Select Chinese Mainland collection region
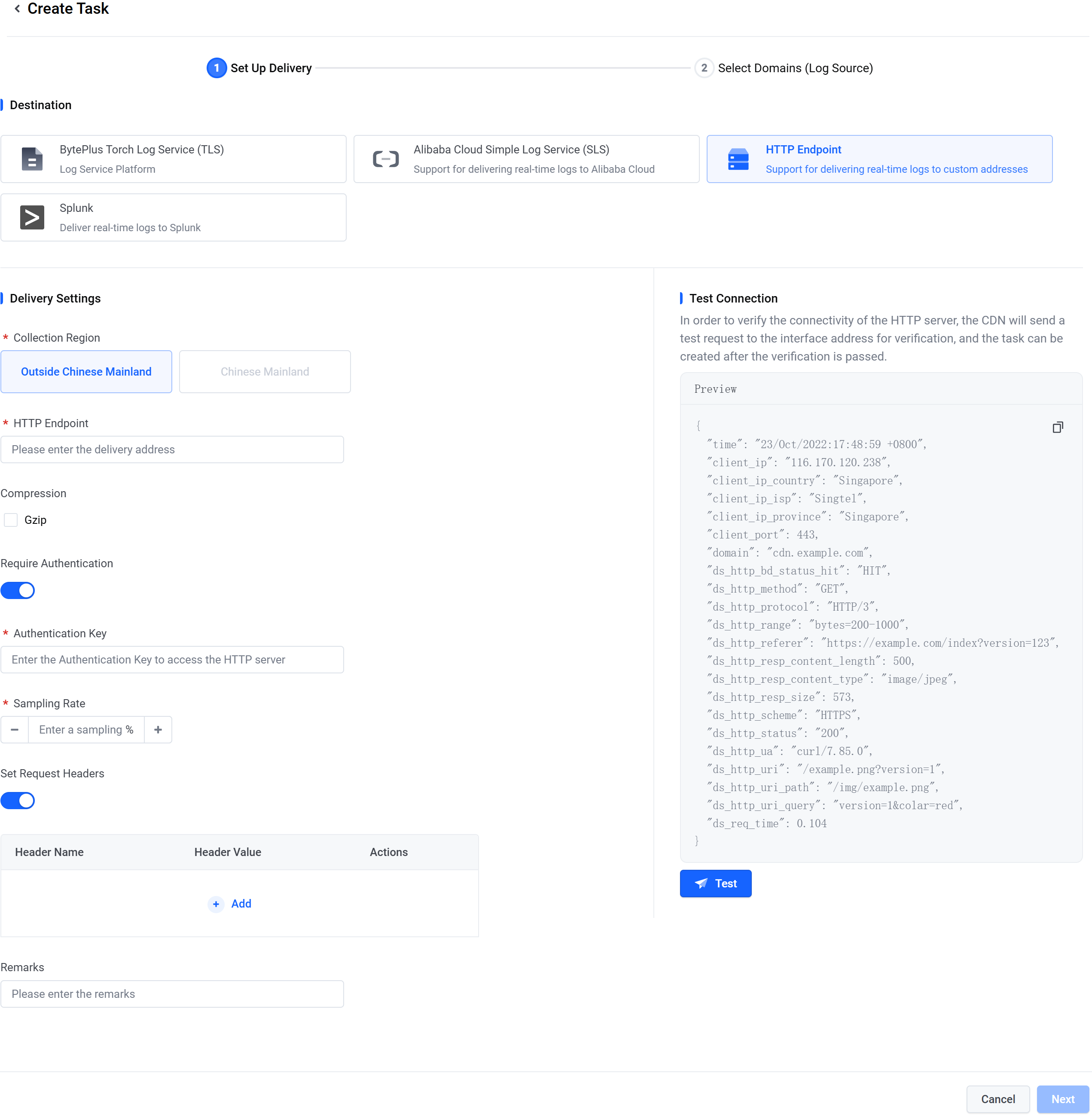This screenshot has height=1116, width=1092. [x=264, y=372]
